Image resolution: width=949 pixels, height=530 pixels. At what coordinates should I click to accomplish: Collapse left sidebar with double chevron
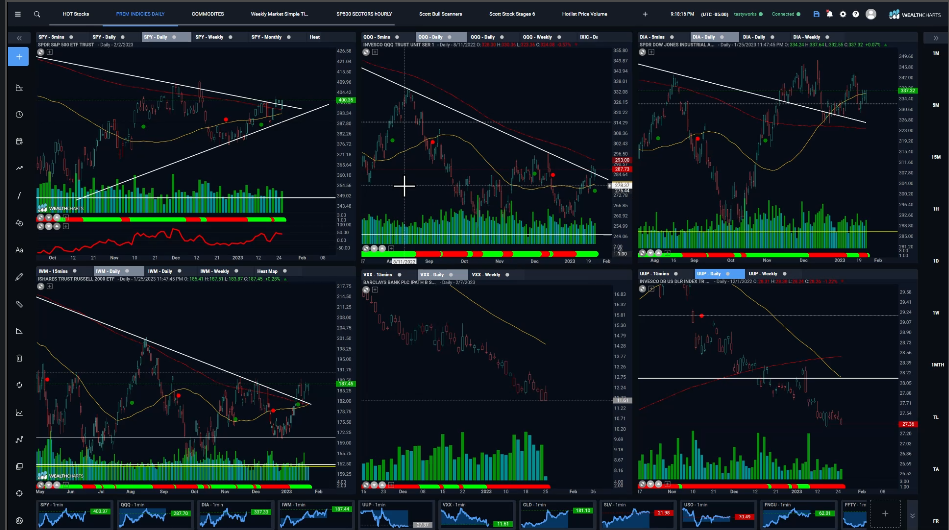point(19,38)
